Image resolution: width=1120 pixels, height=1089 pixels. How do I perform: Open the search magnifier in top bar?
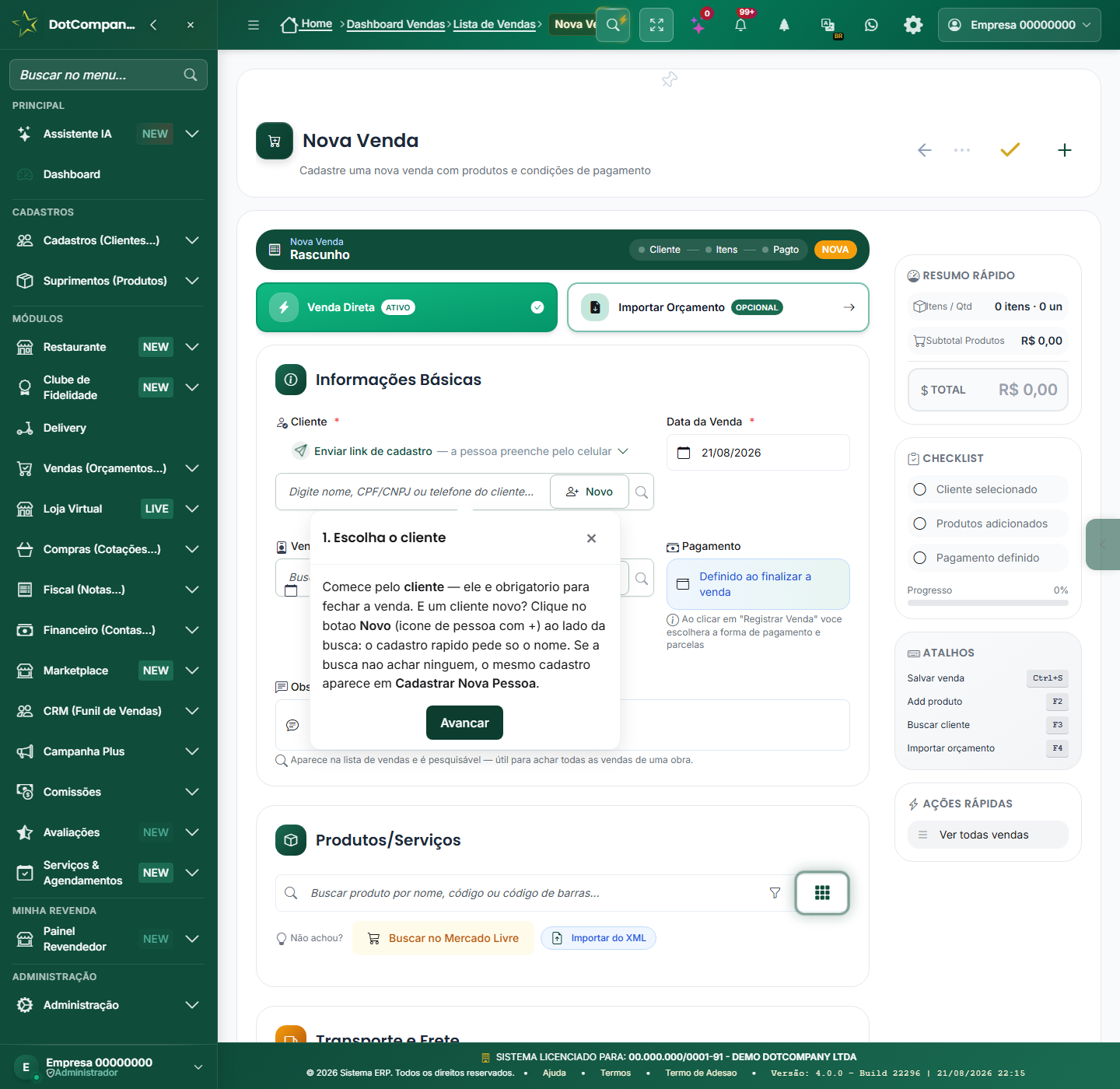(613, 25)
